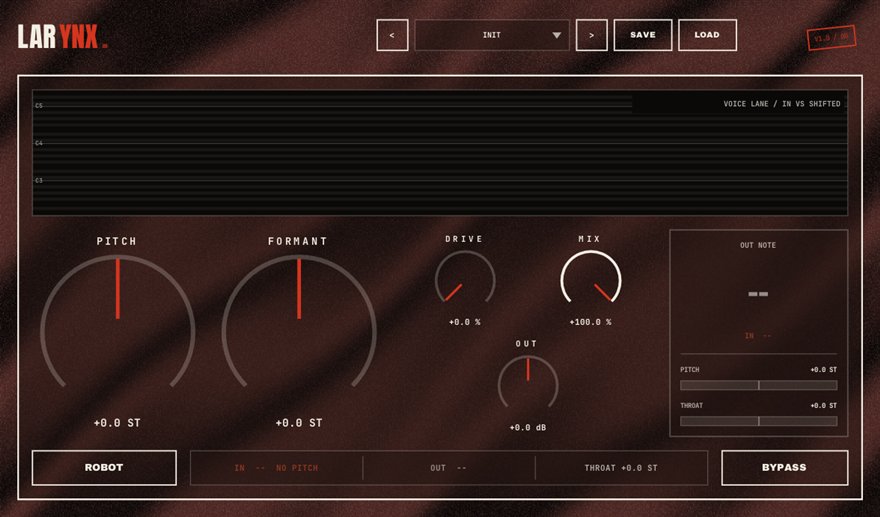
Task: Click the OUT NOTE dashes readout
Action: pos(758,294)
